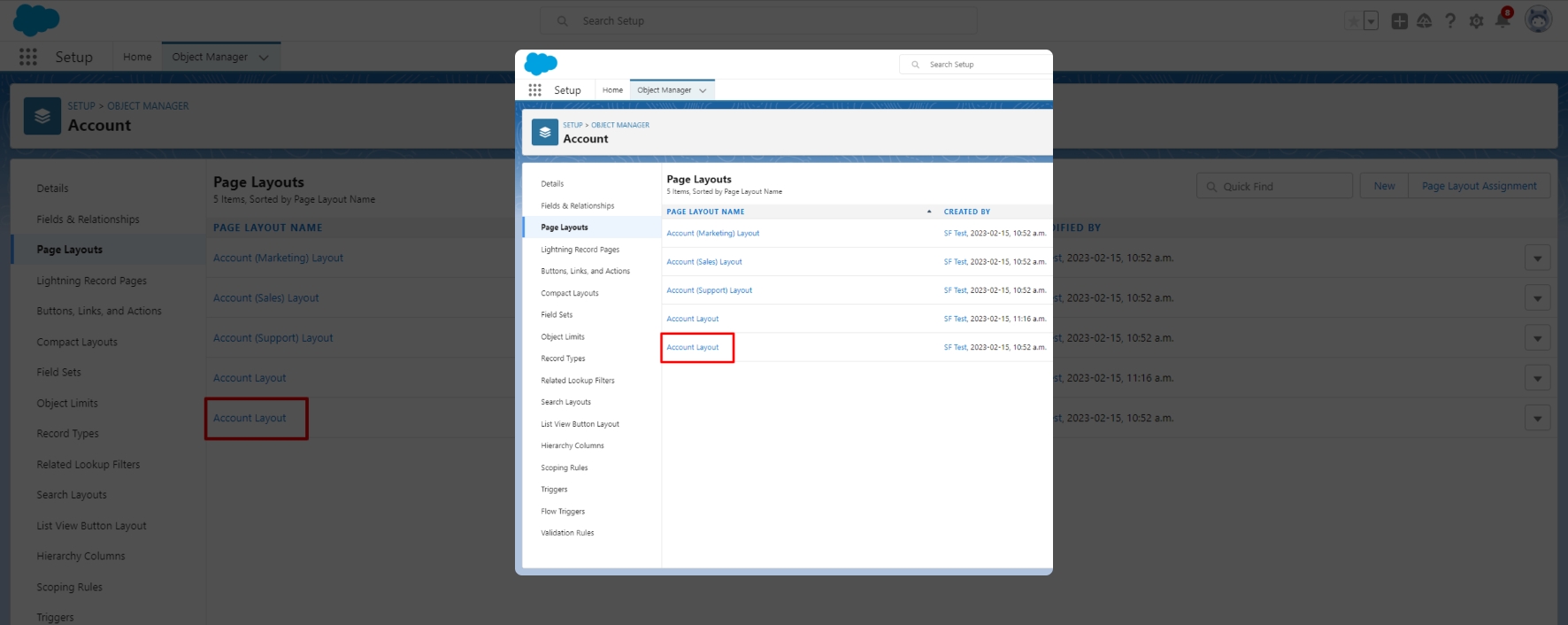This screenshot has height=625, width=1568.
Task: Open Hierarchy Columns in the far-left background sidebar
Action: point(81,556)
